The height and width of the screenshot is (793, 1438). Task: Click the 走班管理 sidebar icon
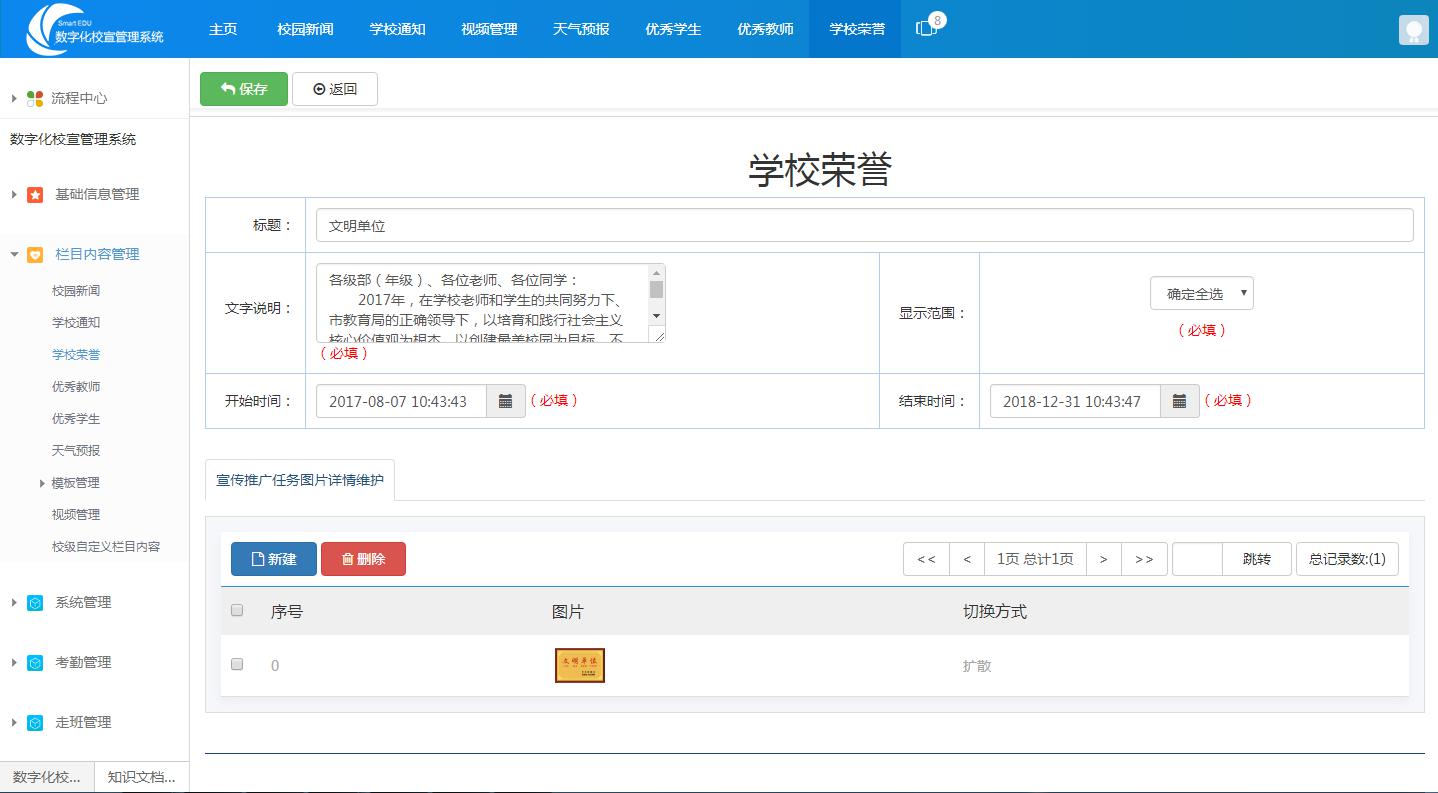click(34, 722)
